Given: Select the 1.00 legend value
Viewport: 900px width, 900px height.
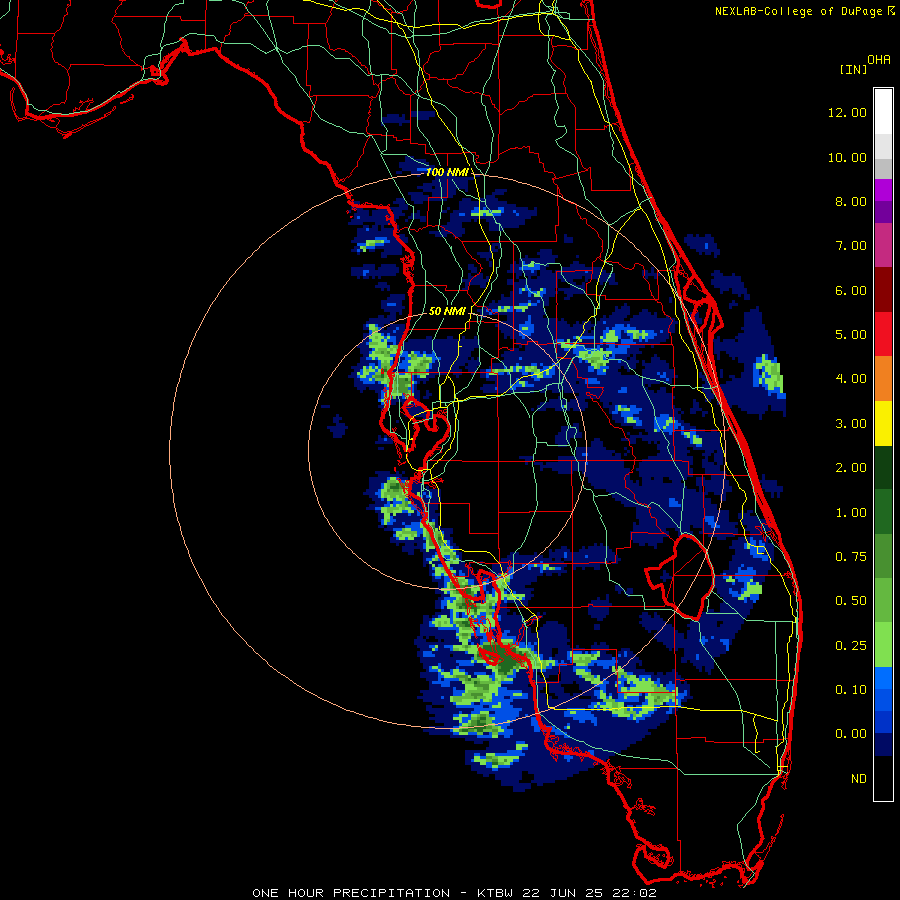Looking at the screenshot, I should pos(851,513).
